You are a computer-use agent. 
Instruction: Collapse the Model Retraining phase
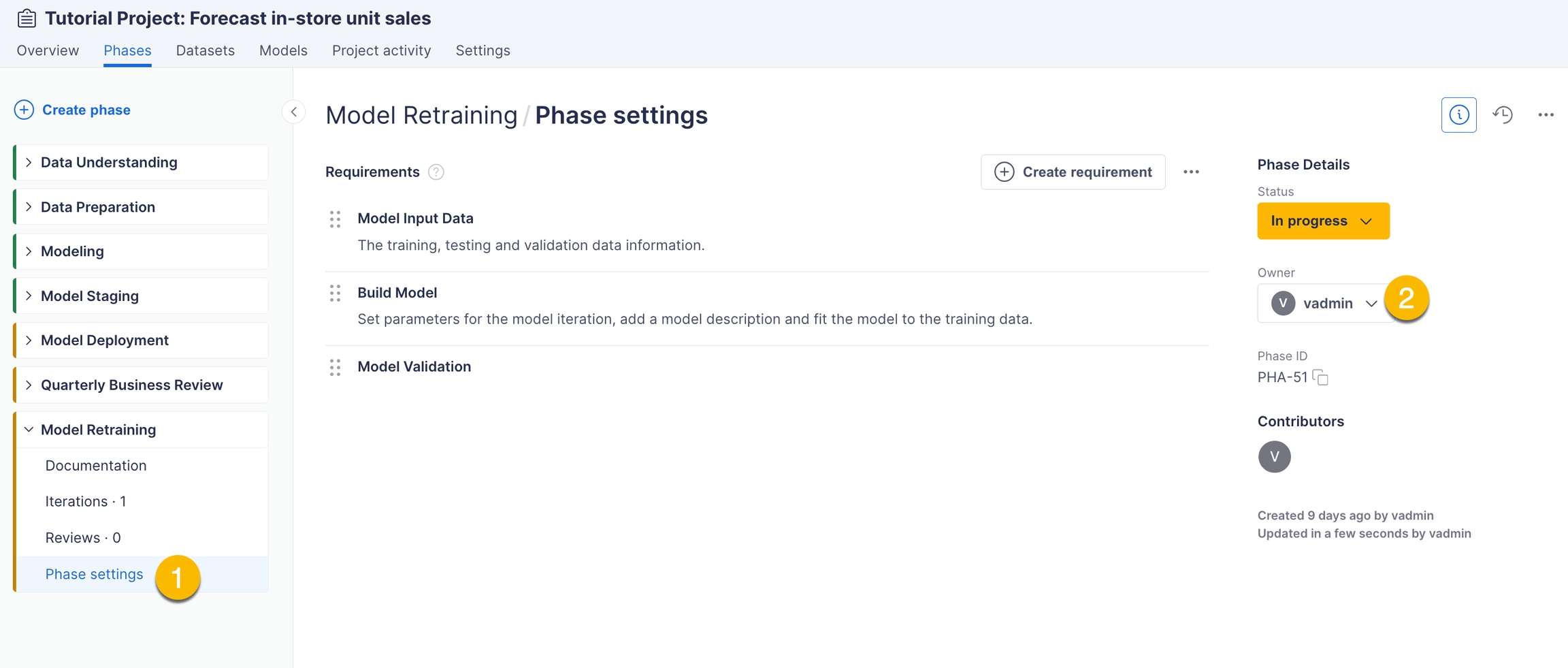tap(29, 430)
